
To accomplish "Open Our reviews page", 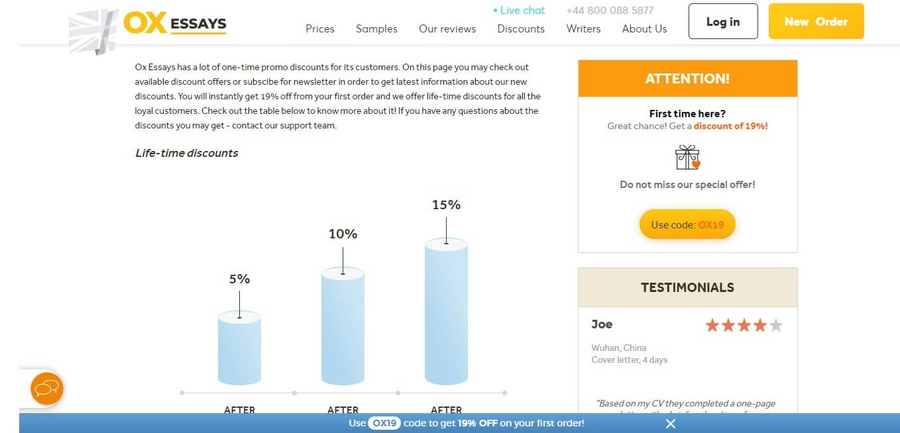I will 447,29.
